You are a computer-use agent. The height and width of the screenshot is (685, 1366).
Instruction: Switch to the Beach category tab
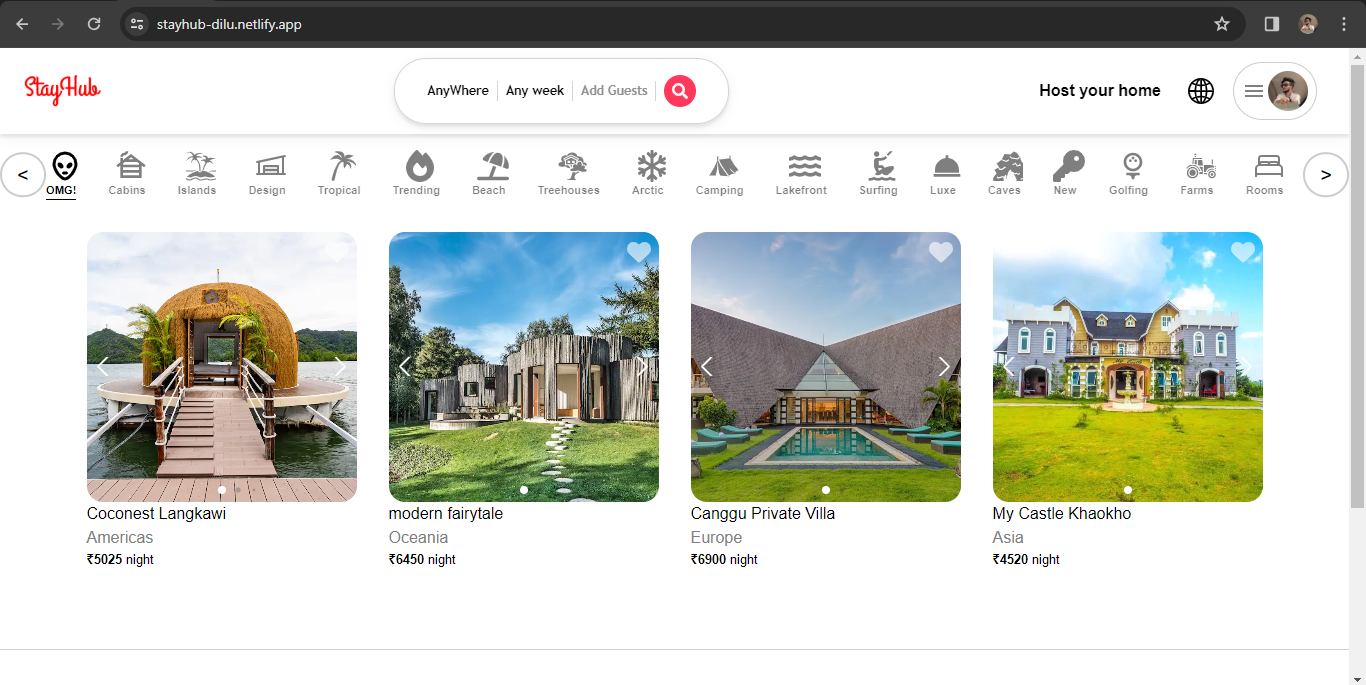point(489,173)
